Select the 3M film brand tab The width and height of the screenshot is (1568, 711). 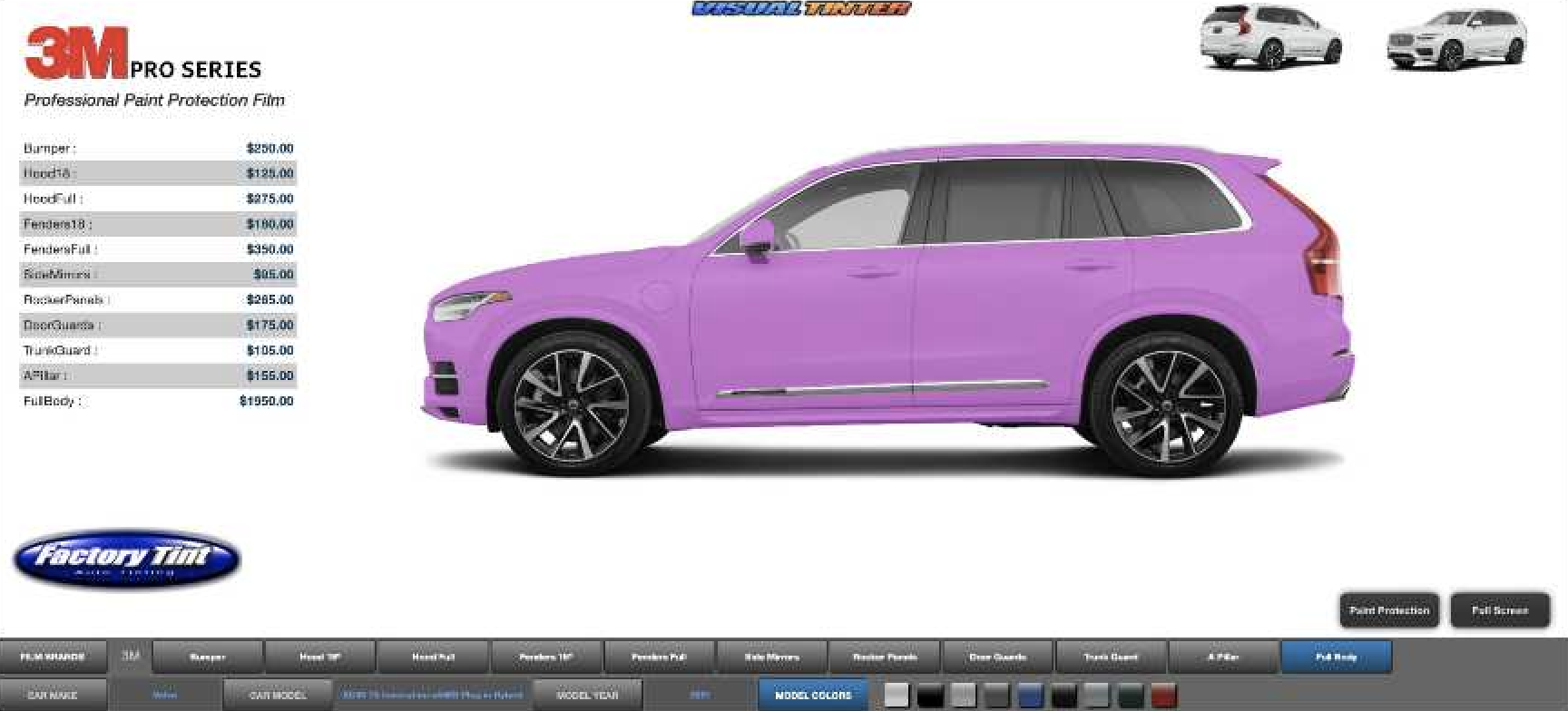point(131,656)
